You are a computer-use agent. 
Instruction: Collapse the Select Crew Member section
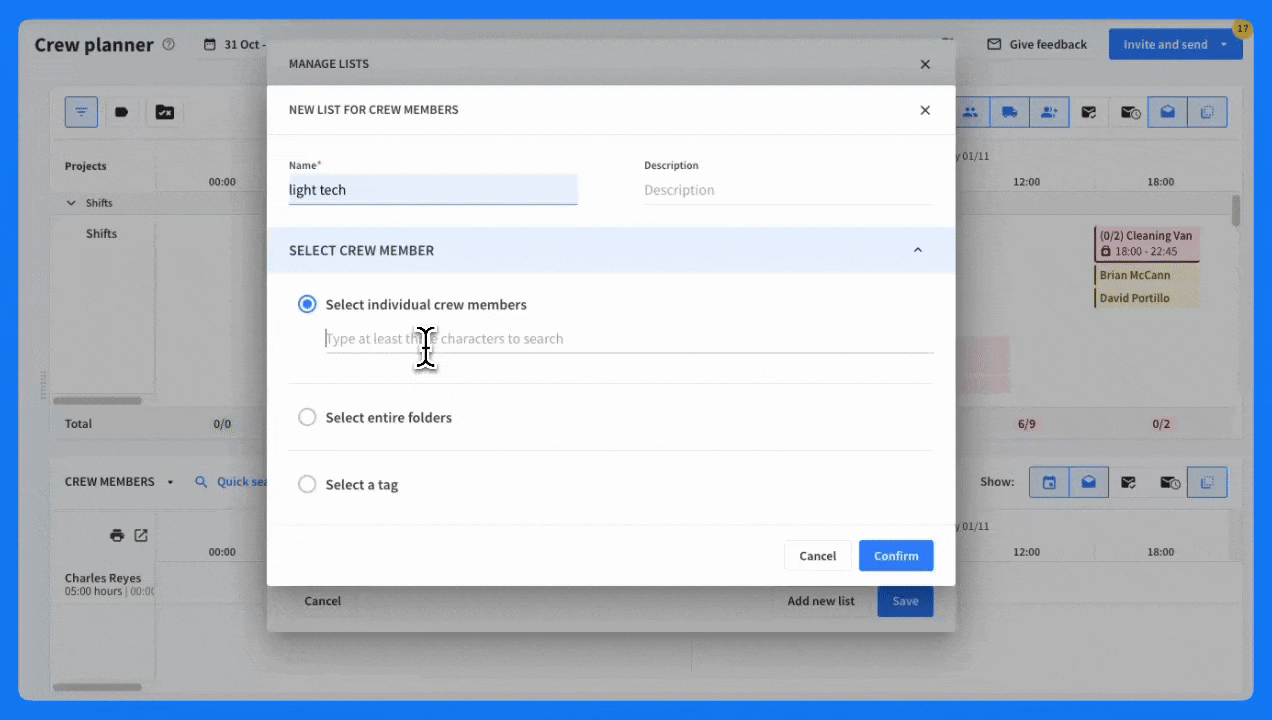[x=917, y=250]
